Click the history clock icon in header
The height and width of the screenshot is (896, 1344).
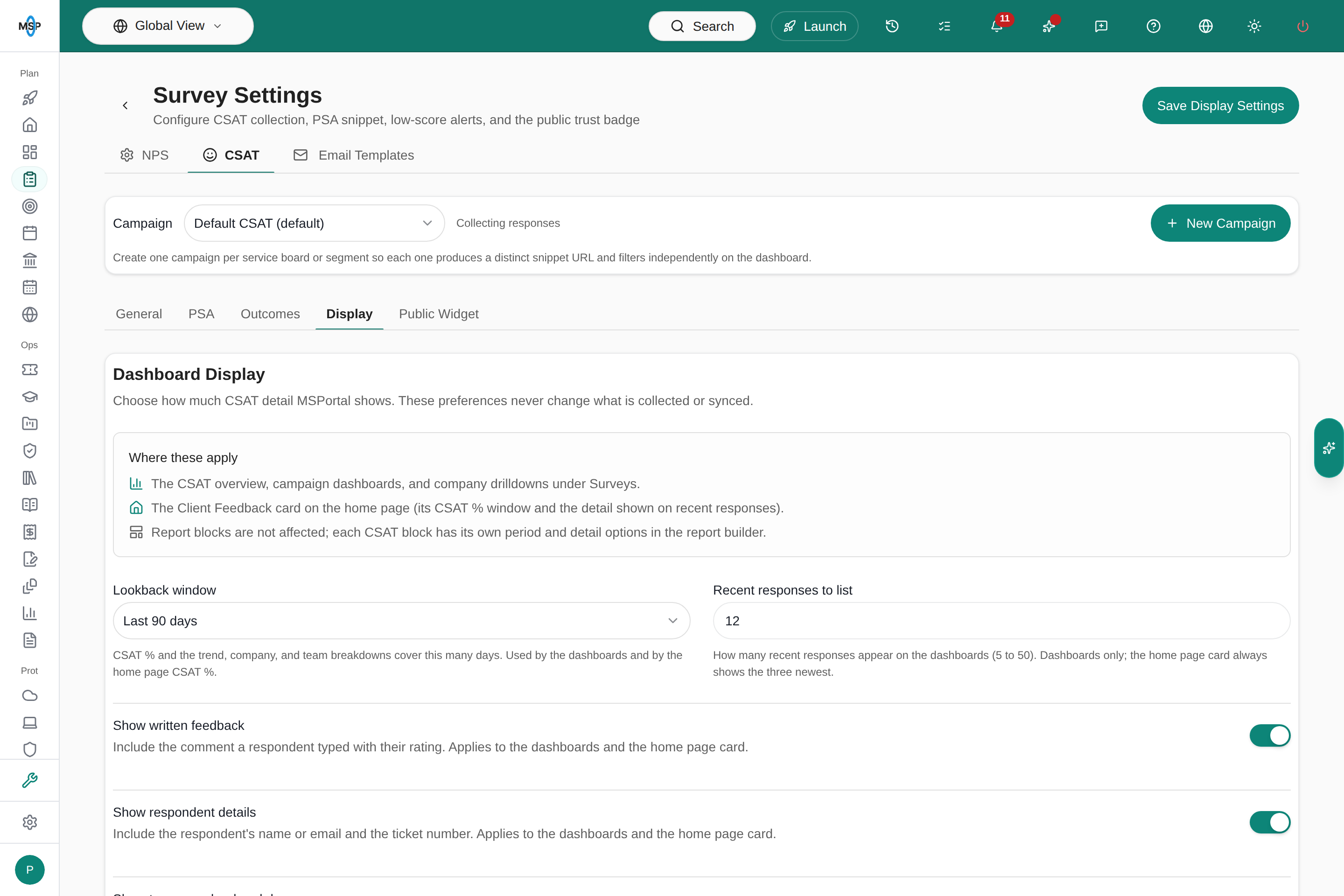click(x=892, y=26)
